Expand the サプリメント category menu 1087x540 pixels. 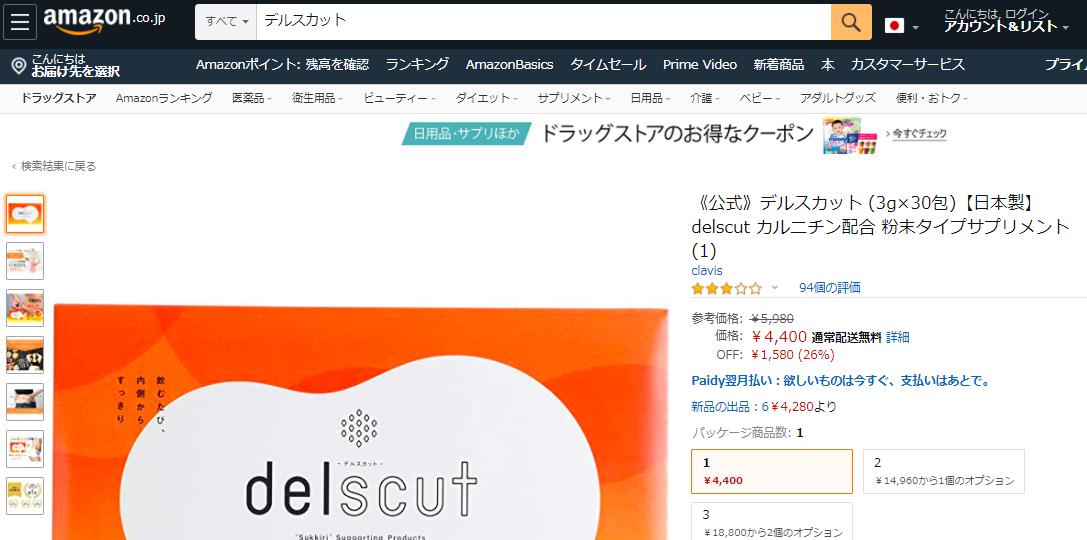tap(574, 98)
